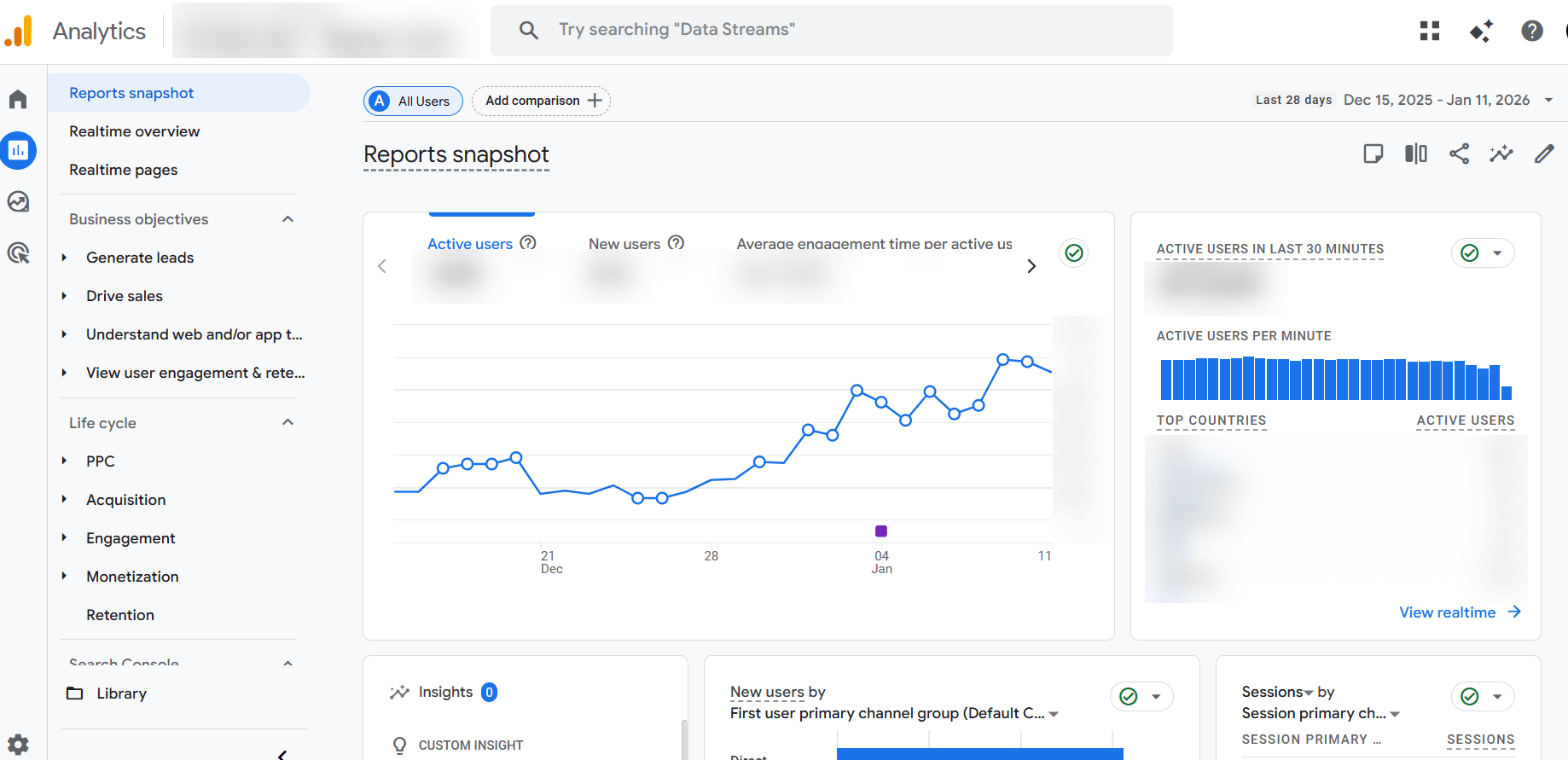Open Realtime overview in sidebar
Image resolution: width=1568 pixels, height=760 pixels.
pos(135,131)
